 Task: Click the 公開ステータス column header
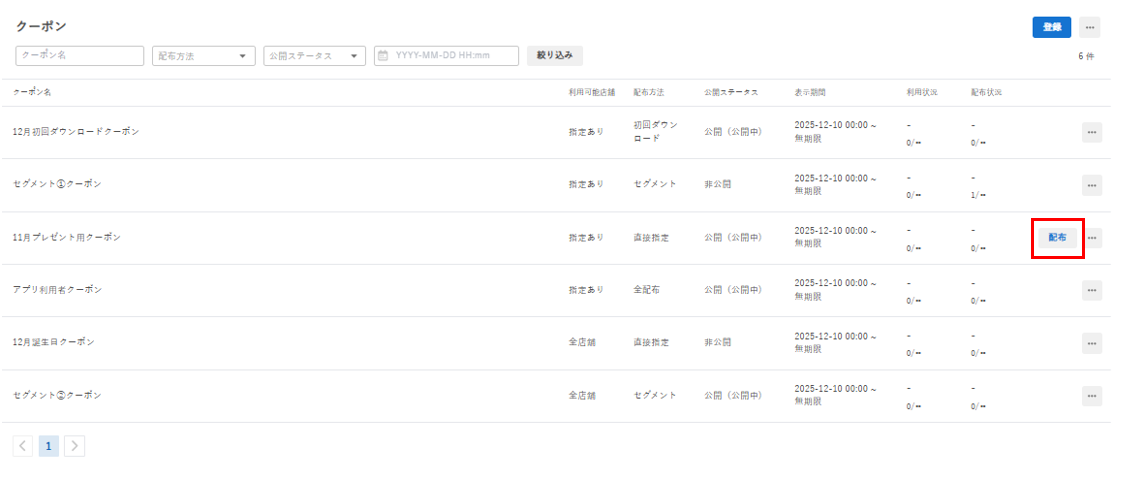click(x=731, y=93)
